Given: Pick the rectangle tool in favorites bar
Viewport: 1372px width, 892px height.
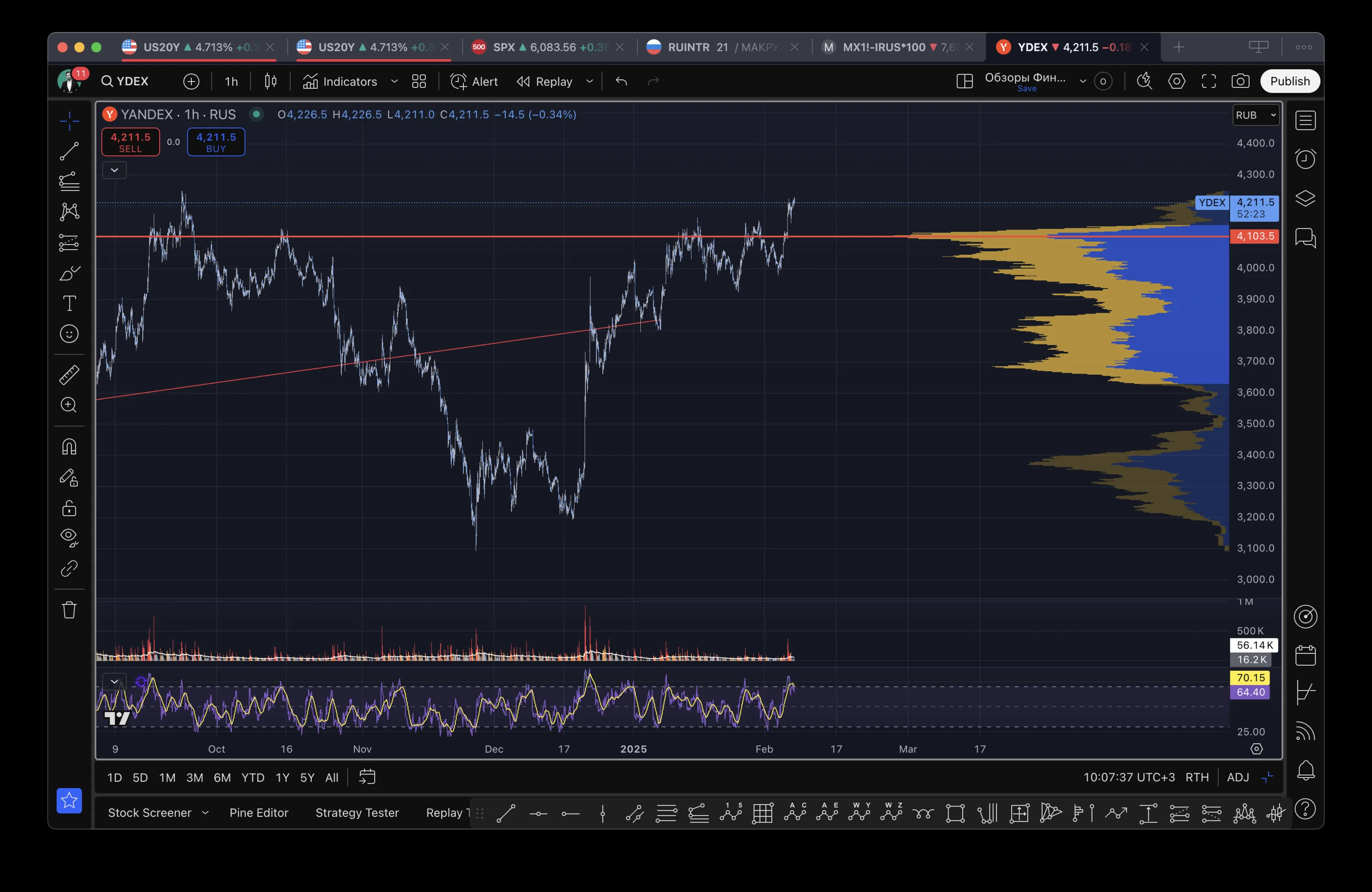Looking at the screenshot, I should tap(955, 813).
